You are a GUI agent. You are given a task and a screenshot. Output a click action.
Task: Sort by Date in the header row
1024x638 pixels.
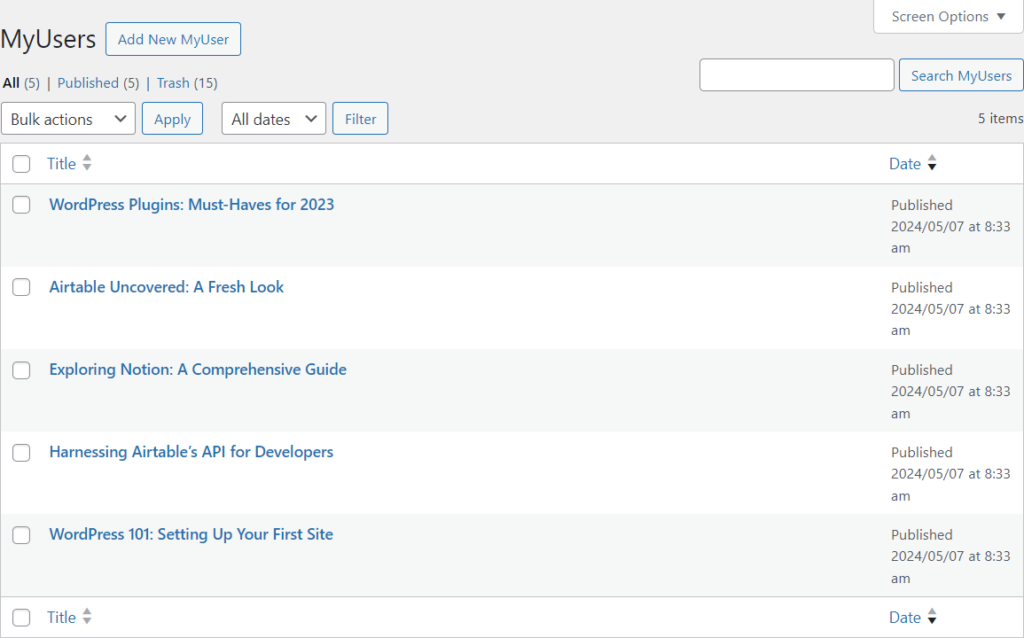(905, 164)
